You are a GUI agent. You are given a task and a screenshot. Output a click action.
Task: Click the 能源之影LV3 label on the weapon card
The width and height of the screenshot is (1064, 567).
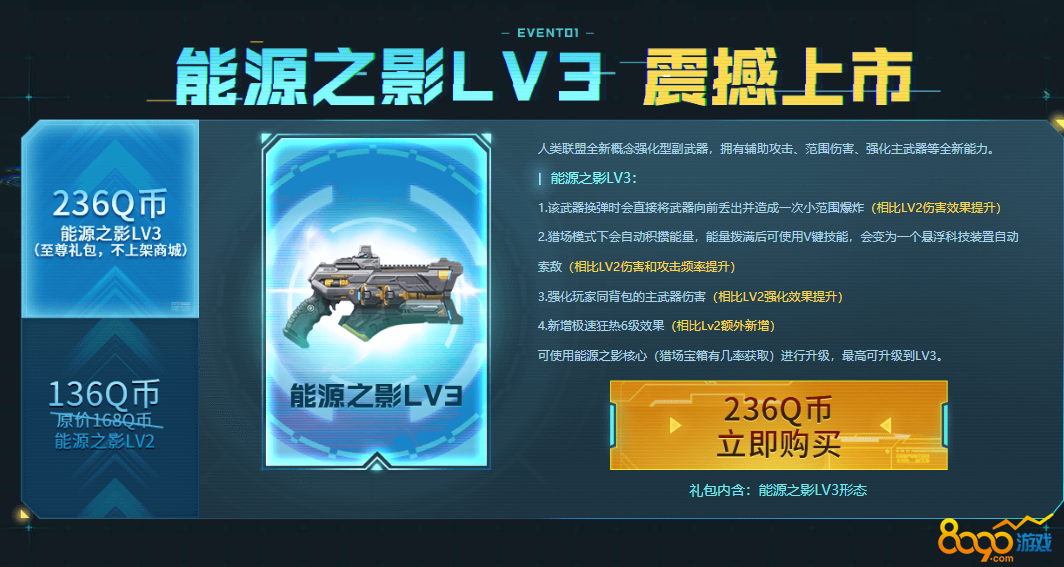point(377,396)
